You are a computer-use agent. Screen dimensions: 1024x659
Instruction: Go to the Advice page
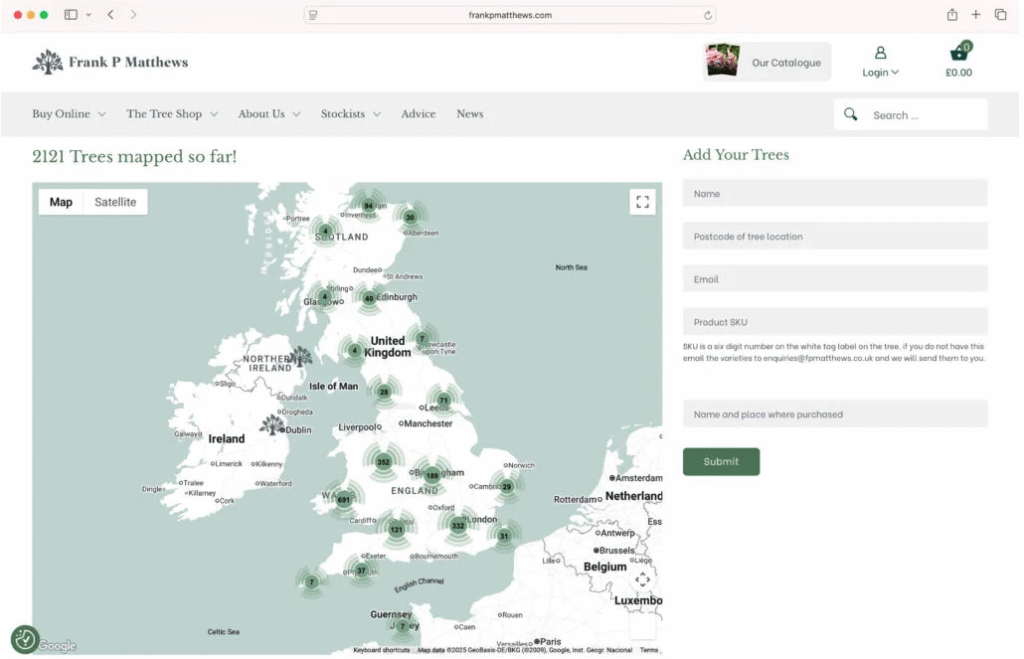pos(418,114)
